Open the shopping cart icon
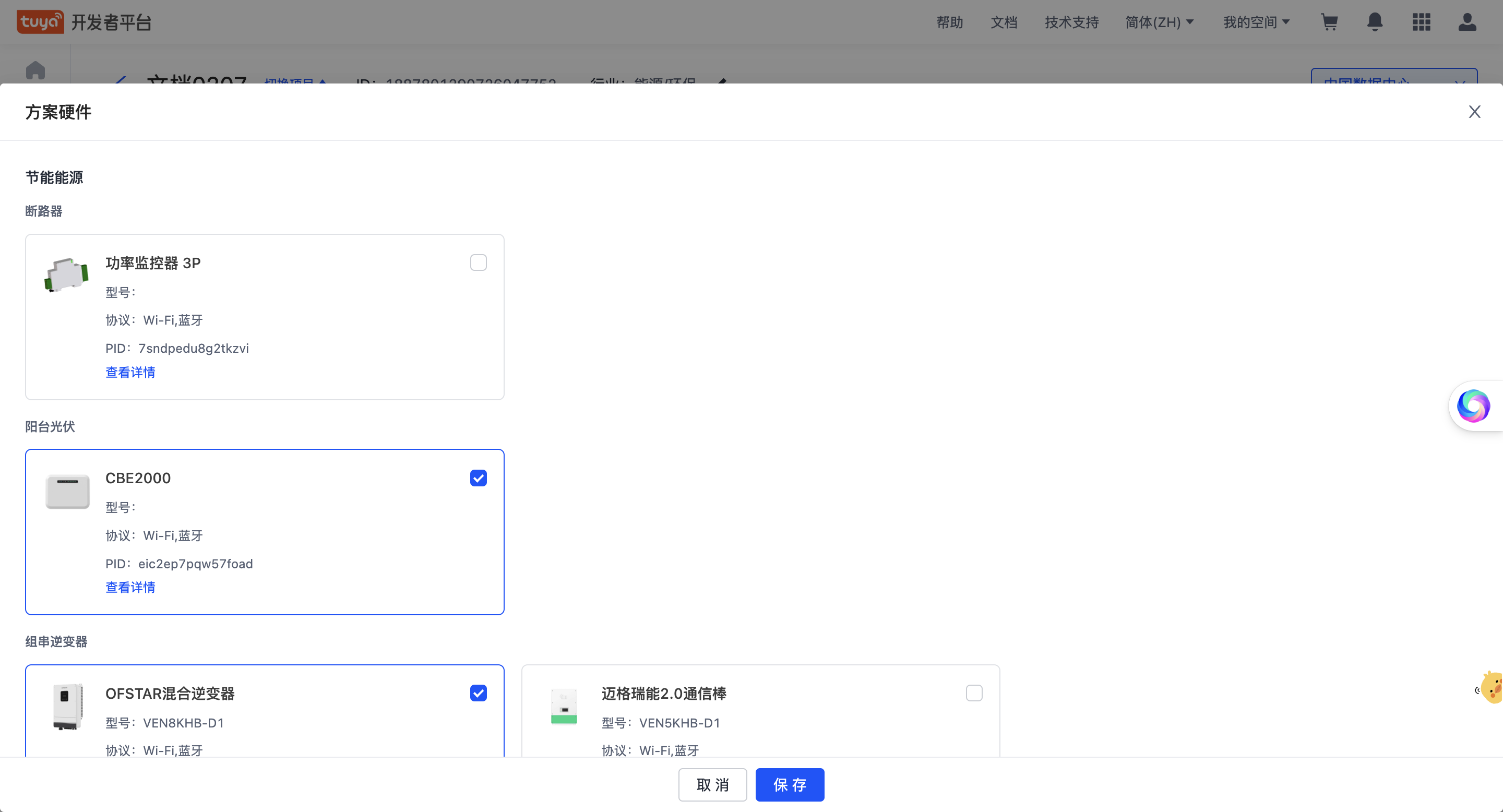1503x812 pixels. (x=1329, y=22)
